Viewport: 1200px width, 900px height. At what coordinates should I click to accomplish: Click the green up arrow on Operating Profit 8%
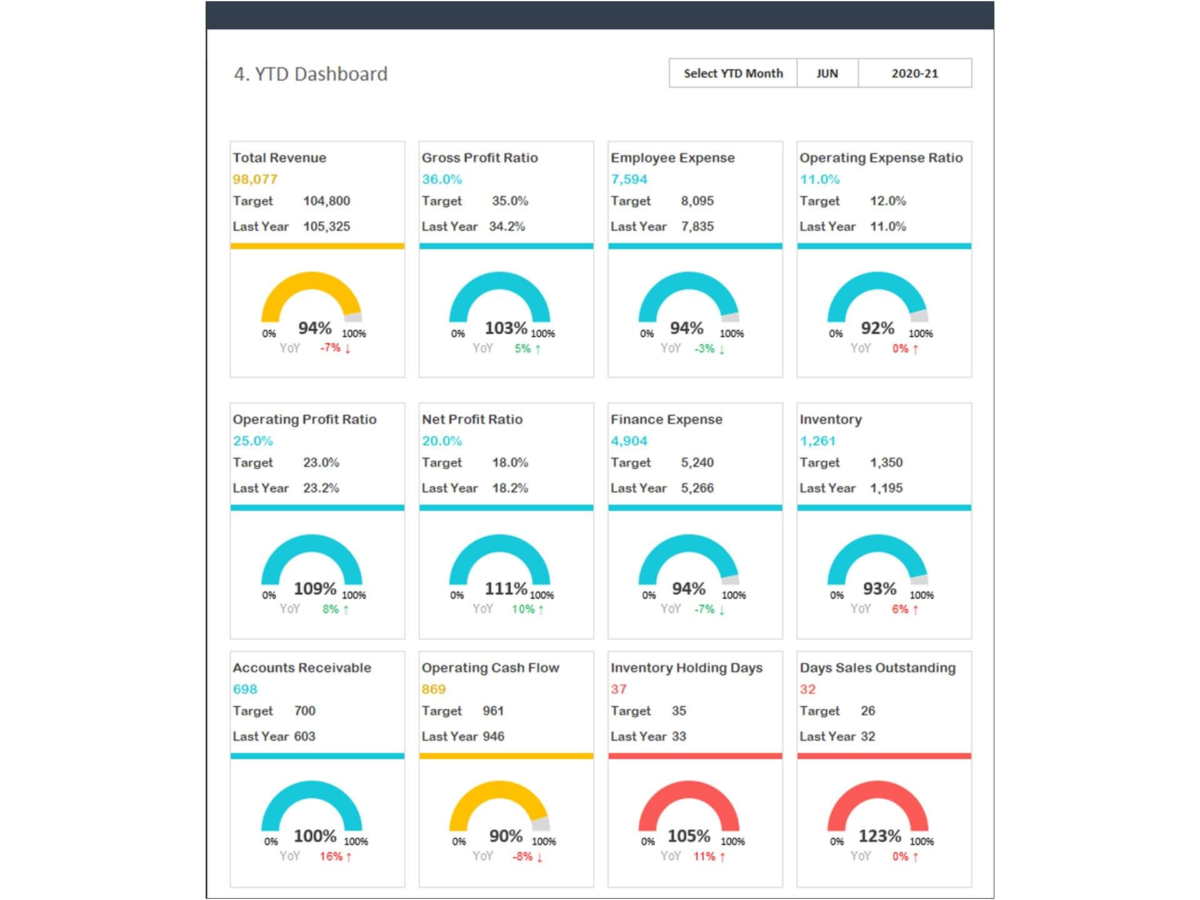coord(347,608)
